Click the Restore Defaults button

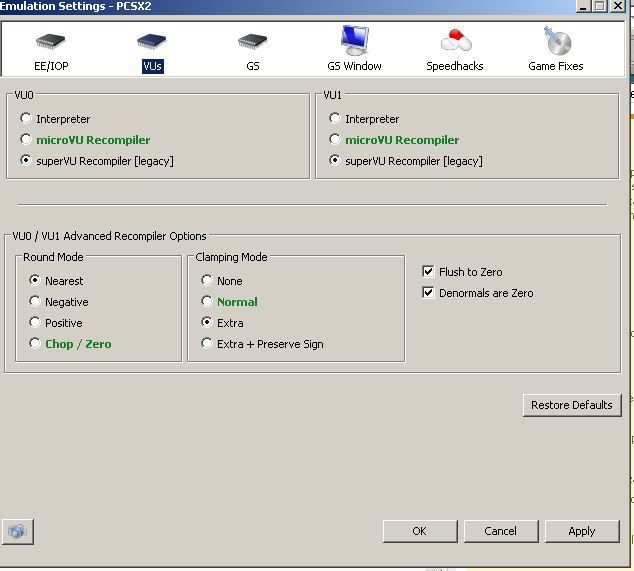[572, 405]
